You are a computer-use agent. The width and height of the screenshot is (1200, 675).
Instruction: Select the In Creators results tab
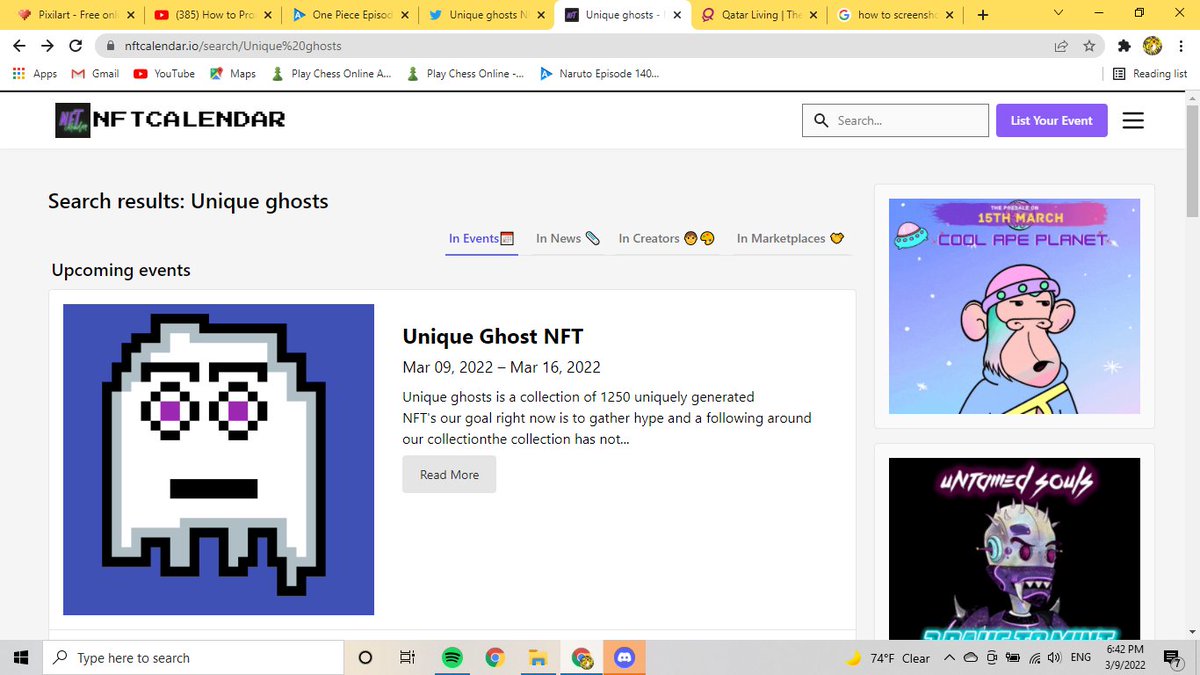click(x=666, y=238)
